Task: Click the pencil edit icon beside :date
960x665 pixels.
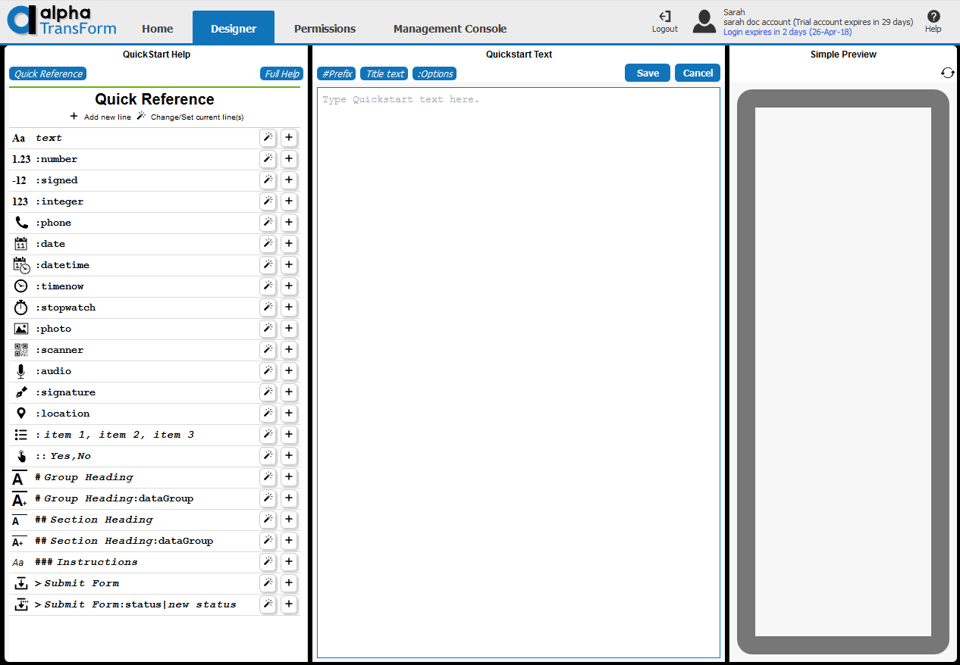Action: click(x=267, y=243)
